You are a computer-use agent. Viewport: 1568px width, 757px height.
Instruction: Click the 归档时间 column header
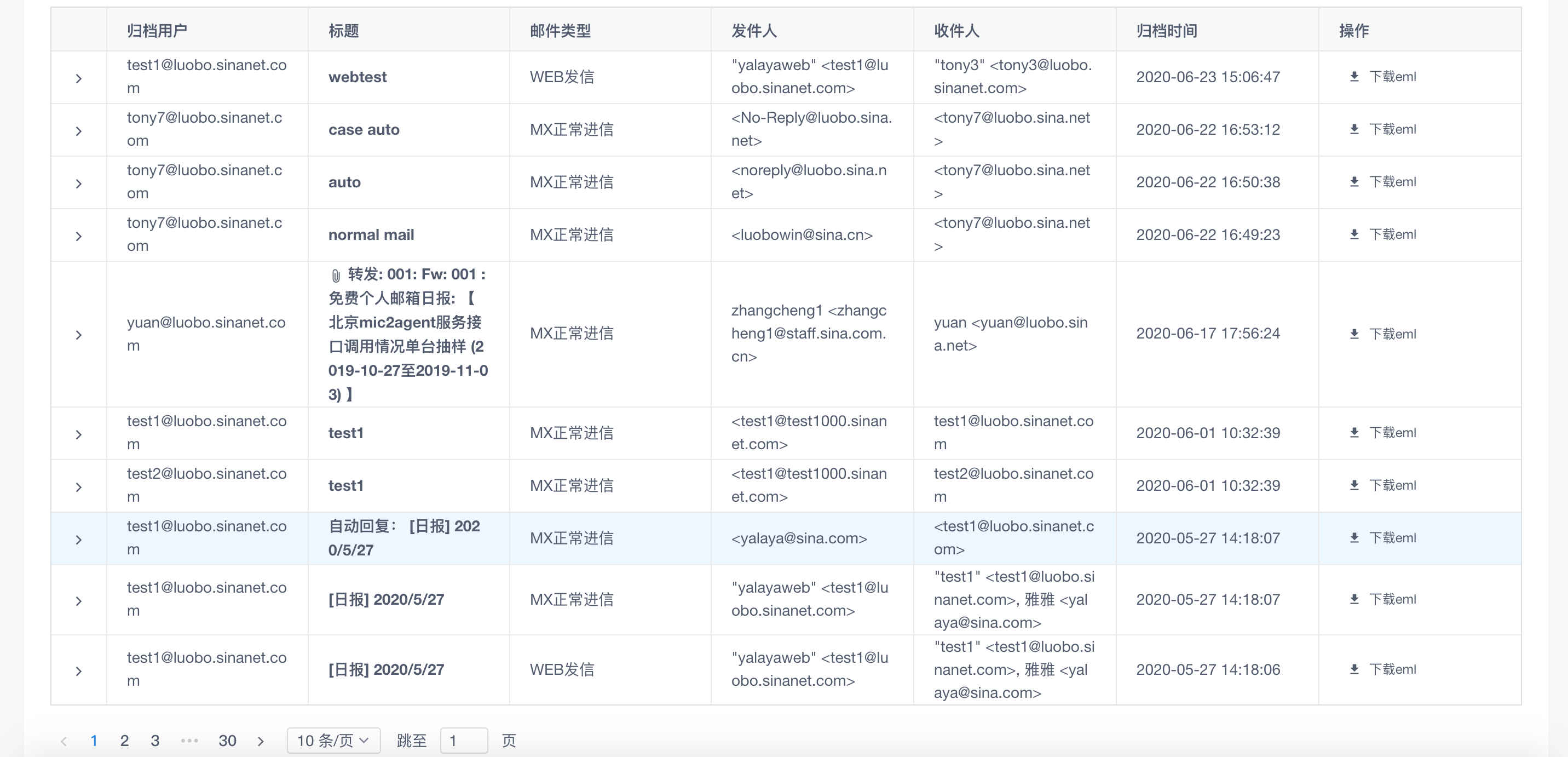tap(1166, 31)
